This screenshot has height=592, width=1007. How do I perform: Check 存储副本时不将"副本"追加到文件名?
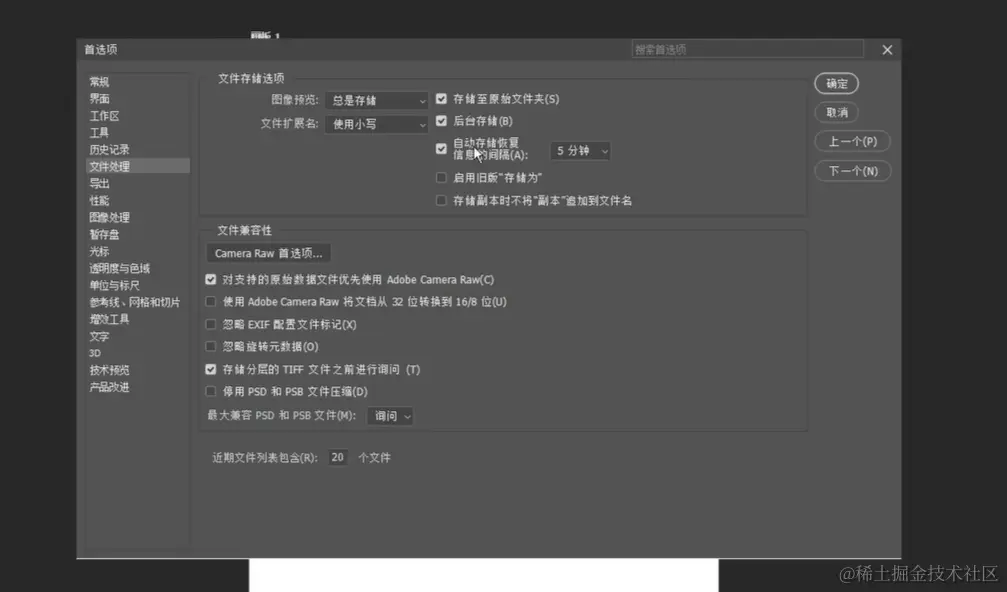click(x=441, y=200)
